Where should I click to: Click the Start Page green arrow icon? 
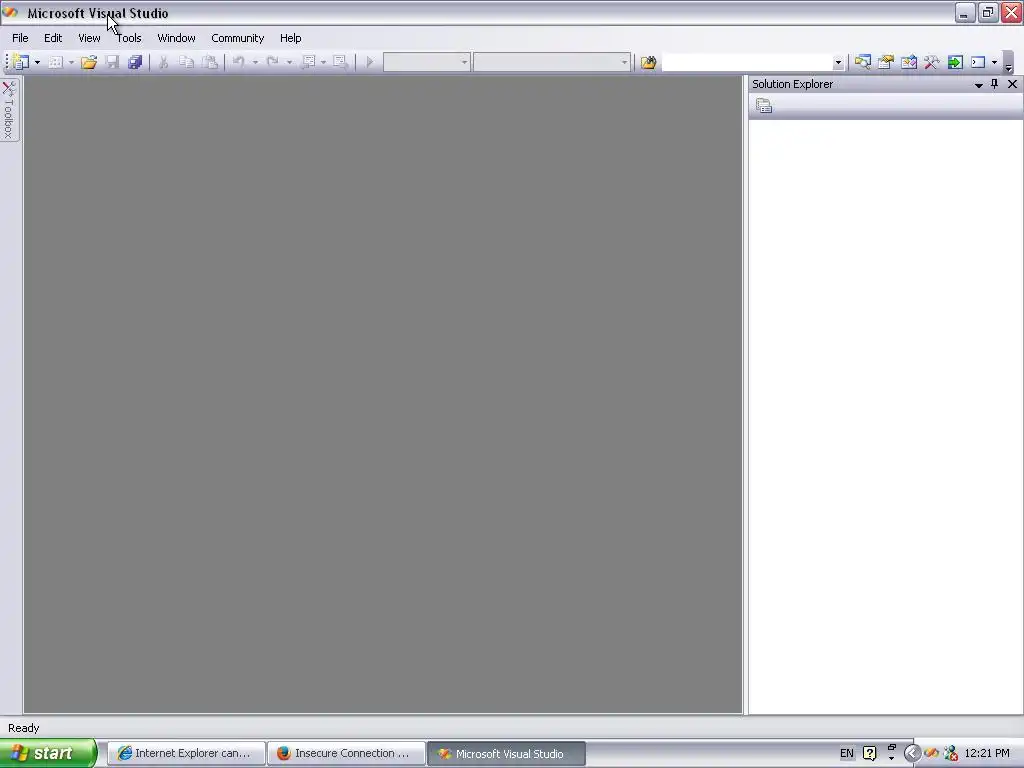955,62
